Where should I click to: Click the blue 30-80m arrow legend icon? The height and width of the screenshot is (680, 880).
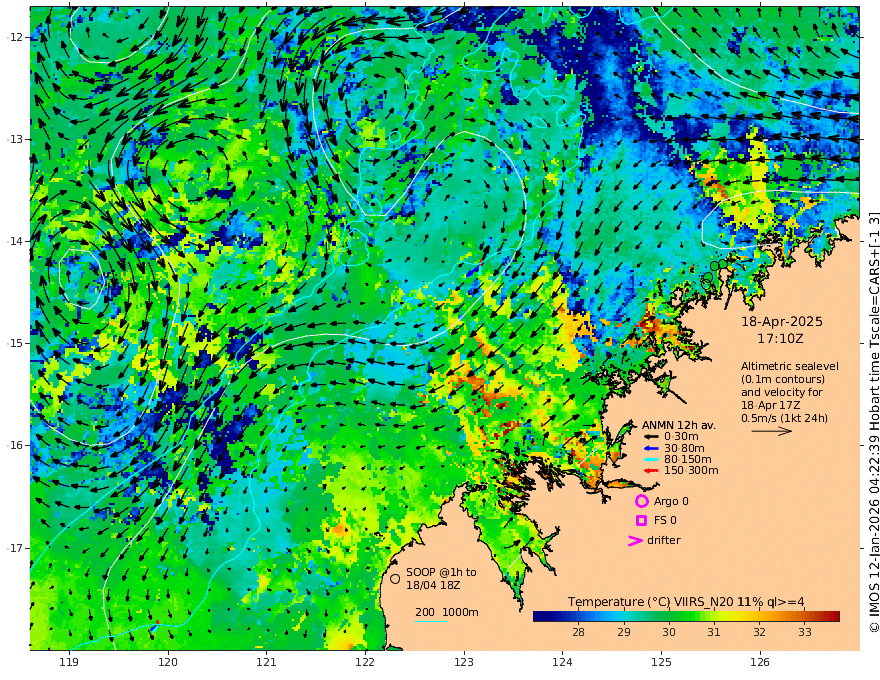coord(651,448)
